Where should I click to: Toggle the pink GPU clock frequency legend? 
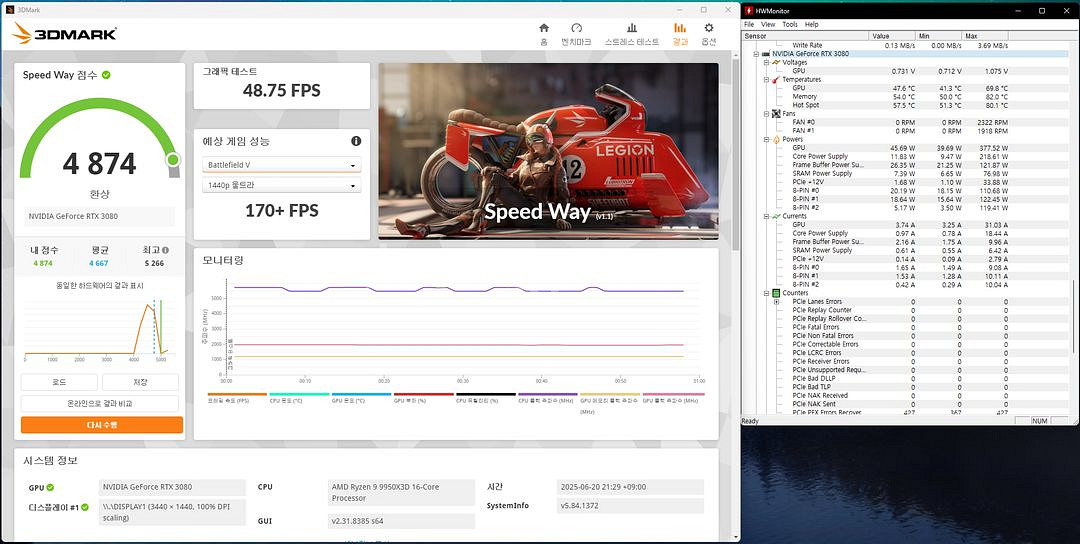pyautogui.click(x=672, y=398)
